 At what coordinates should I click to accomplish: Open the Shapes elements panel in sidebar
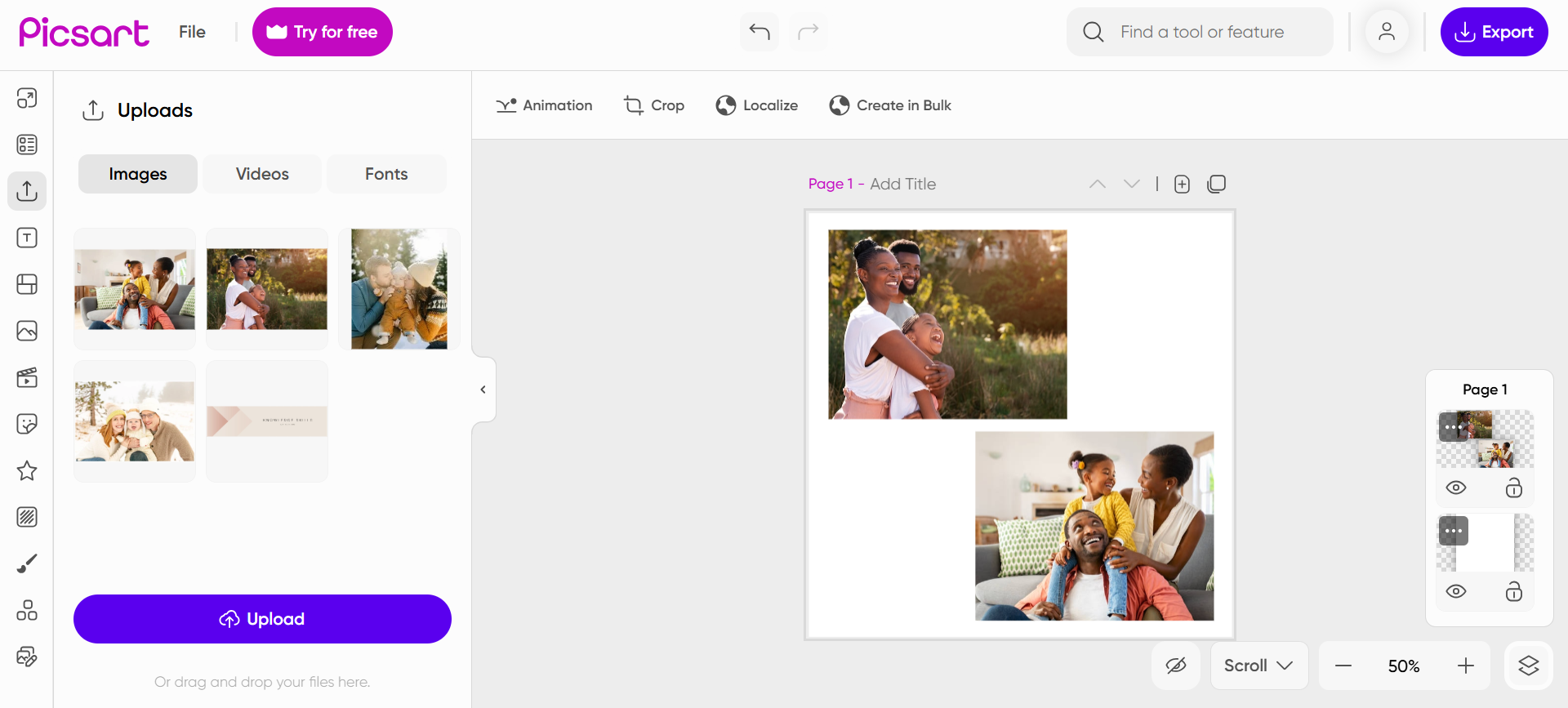27,610
